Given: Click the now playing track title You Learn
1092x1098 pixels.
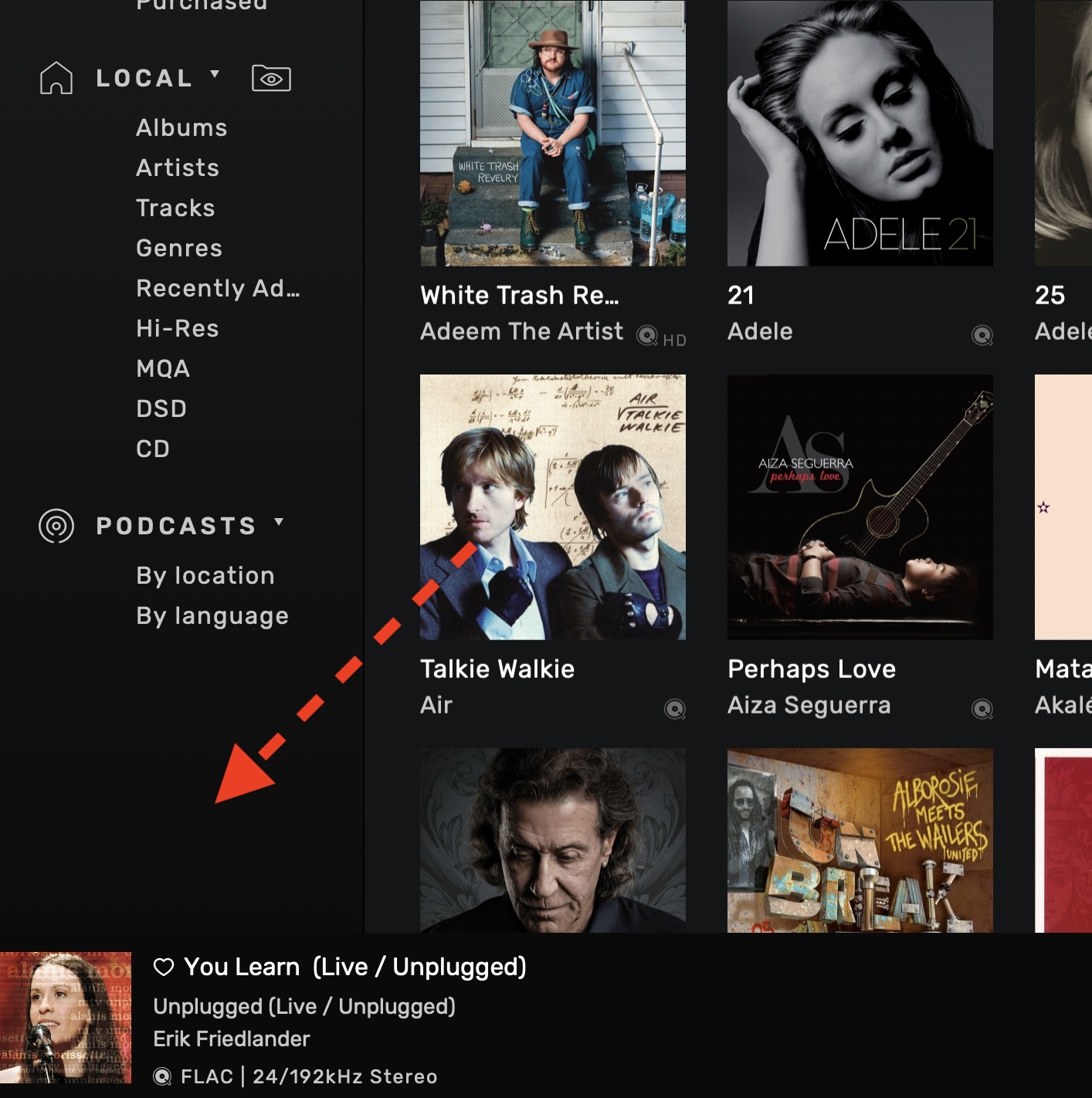Looking at the screenshot, I should tap(355, 967).
